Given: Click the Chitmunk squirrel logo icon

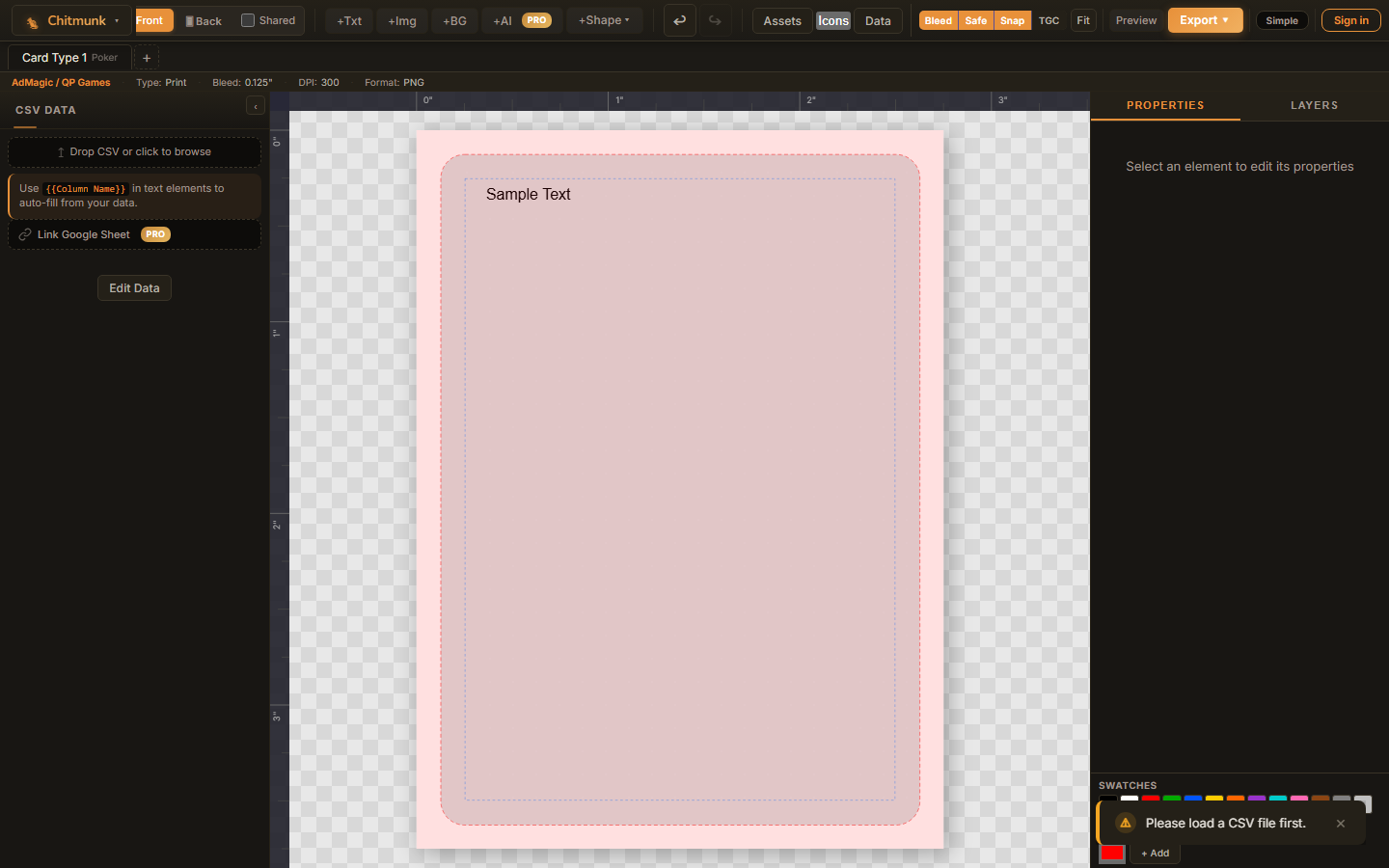Looking at the screenshot, I should 32,21.
